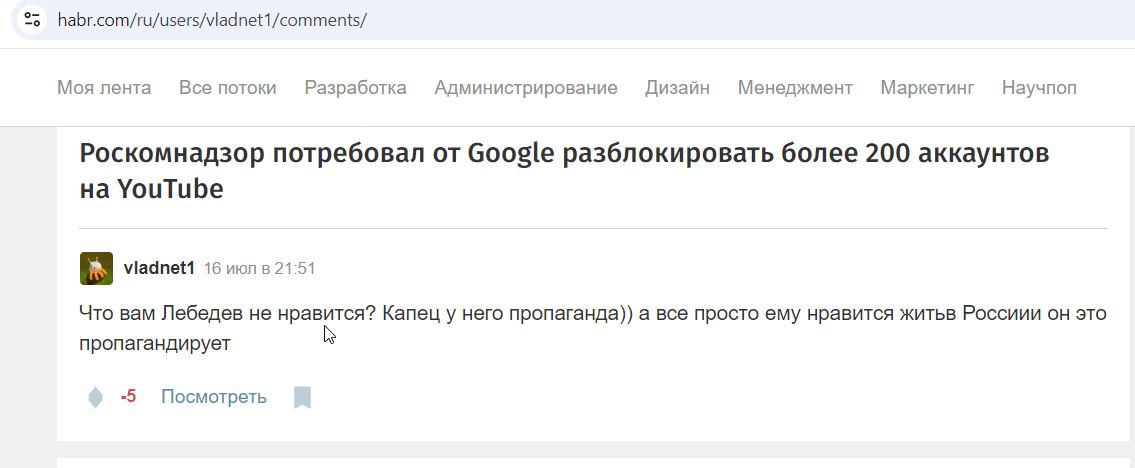
Task: Open vladnet1's avatar image
Action: (96, 268)
